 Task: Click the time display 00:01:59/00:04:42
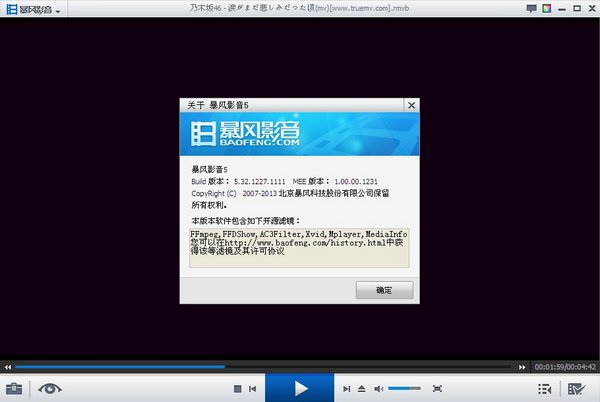[x=565, y=367]
